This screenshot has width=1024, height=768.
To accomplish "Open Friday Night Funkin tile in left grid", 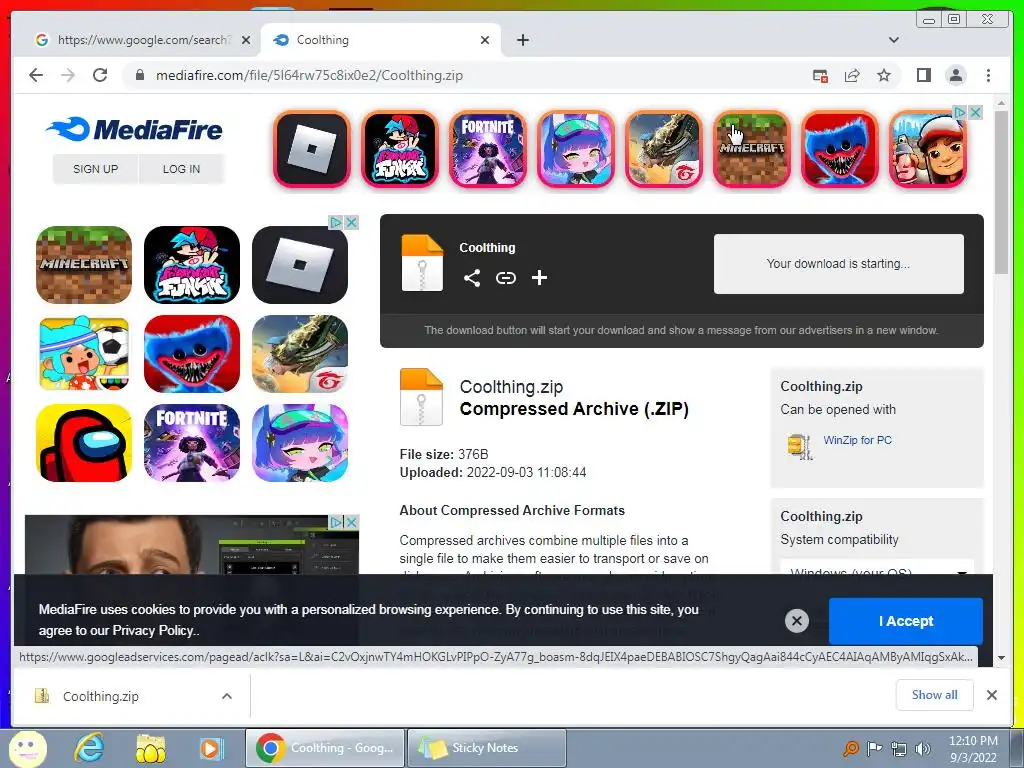I will (x=192, y=264).
